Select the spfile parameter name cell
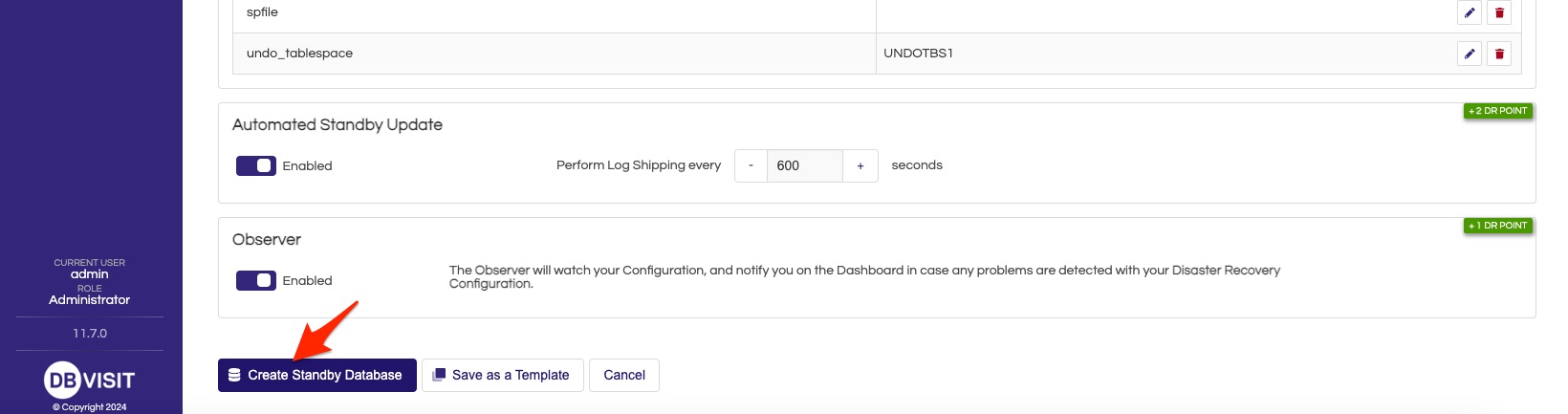Image resolution: width=1568 pixels, height=414 pixels. click(555, 13)
